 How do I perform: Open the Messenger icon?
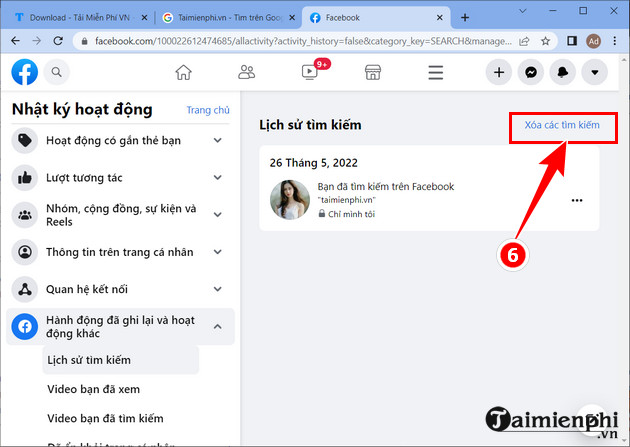point(531,72)
